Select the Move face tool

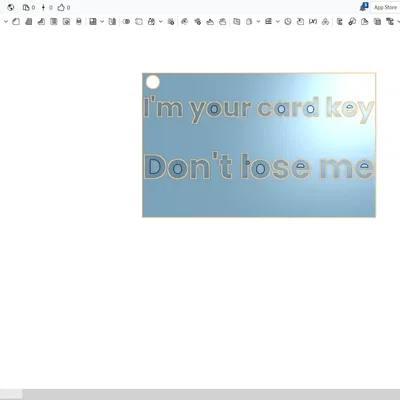click(210, 22)
